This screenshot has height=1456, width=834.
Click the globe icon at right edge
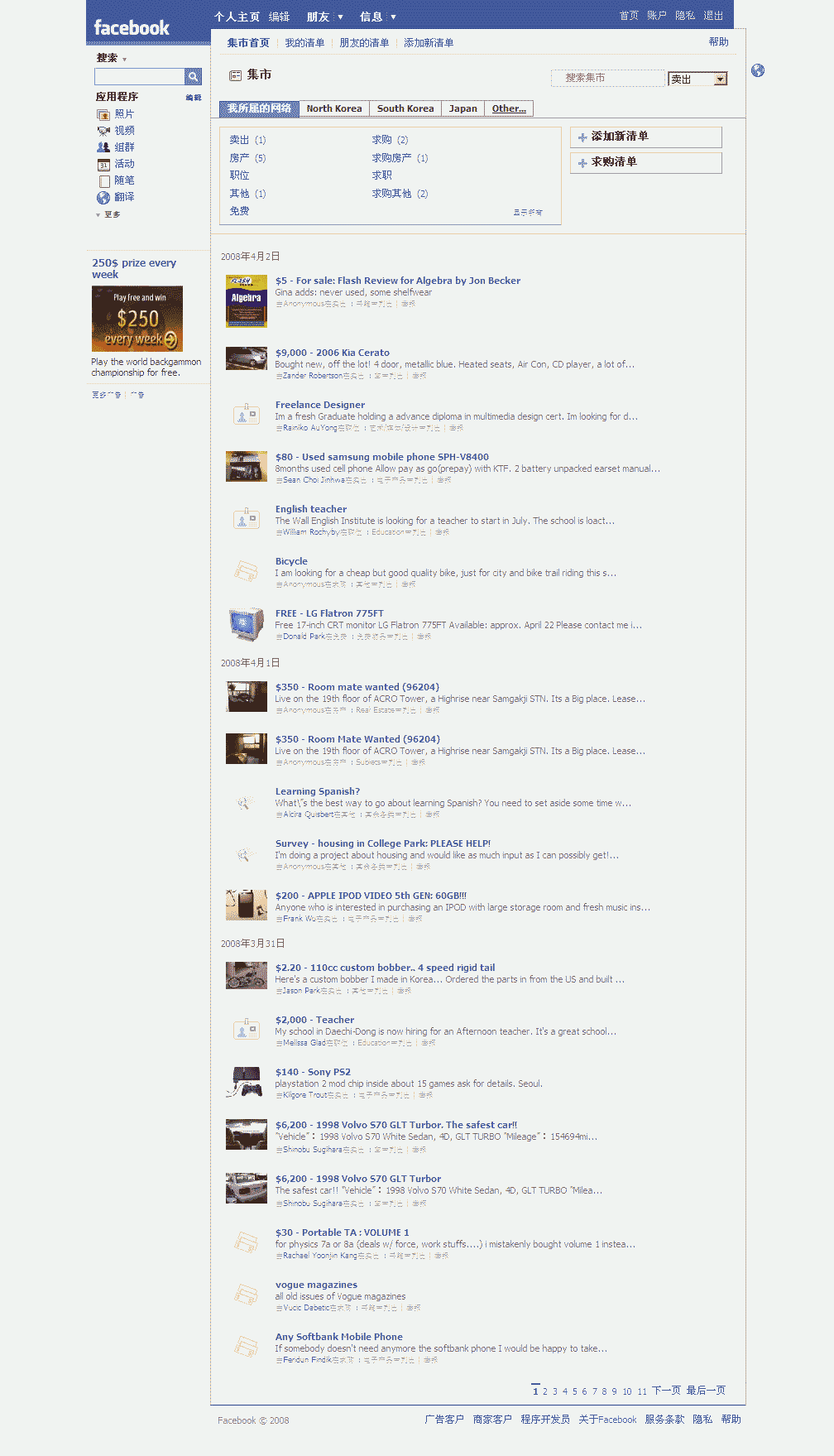pyautogui.click(x=758, y=70)
